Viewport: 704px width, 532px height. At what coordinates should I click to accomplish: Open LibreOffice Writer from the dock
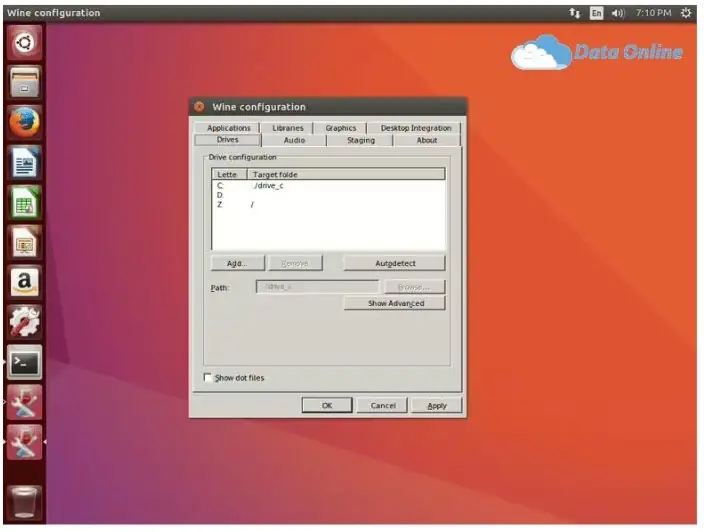coord(24,162)
